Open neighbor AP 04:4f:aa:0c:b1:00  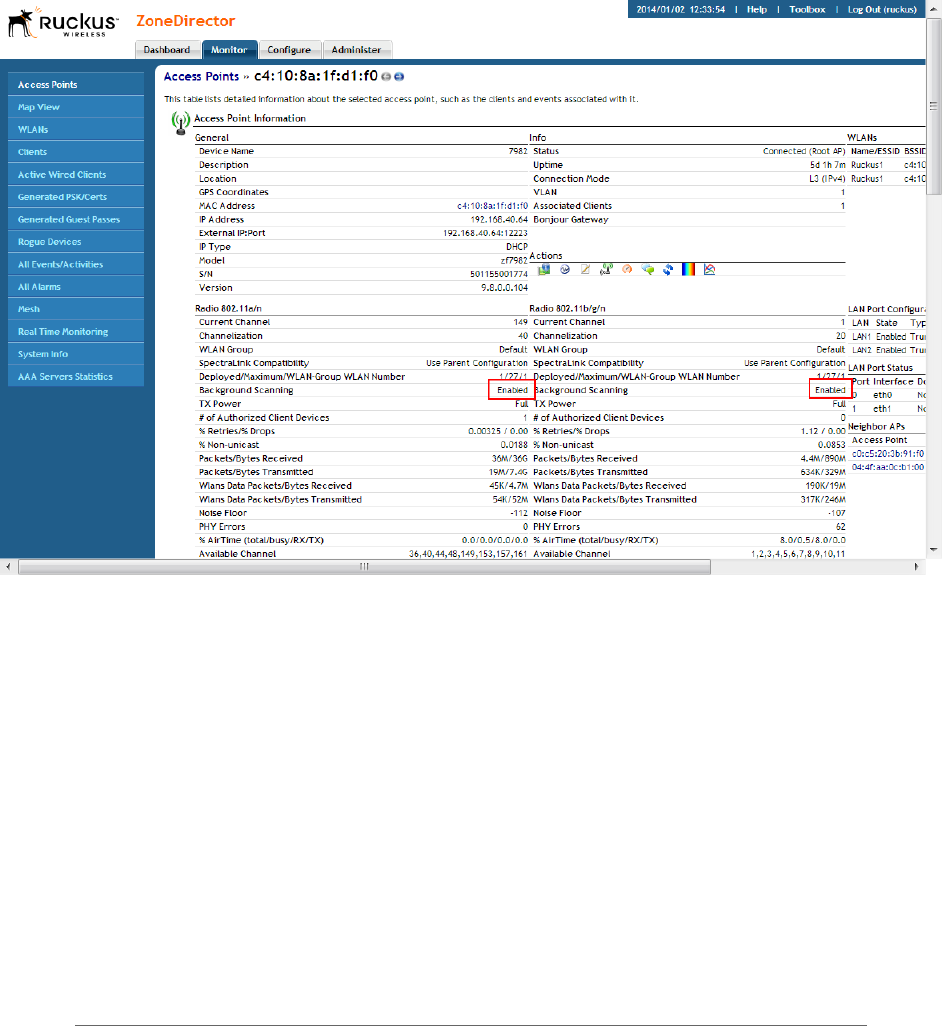point(888,467)
